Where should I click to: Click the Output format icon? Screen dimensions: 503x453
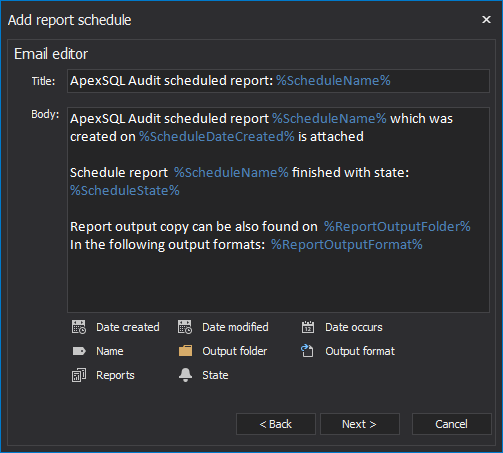point(307,351)
